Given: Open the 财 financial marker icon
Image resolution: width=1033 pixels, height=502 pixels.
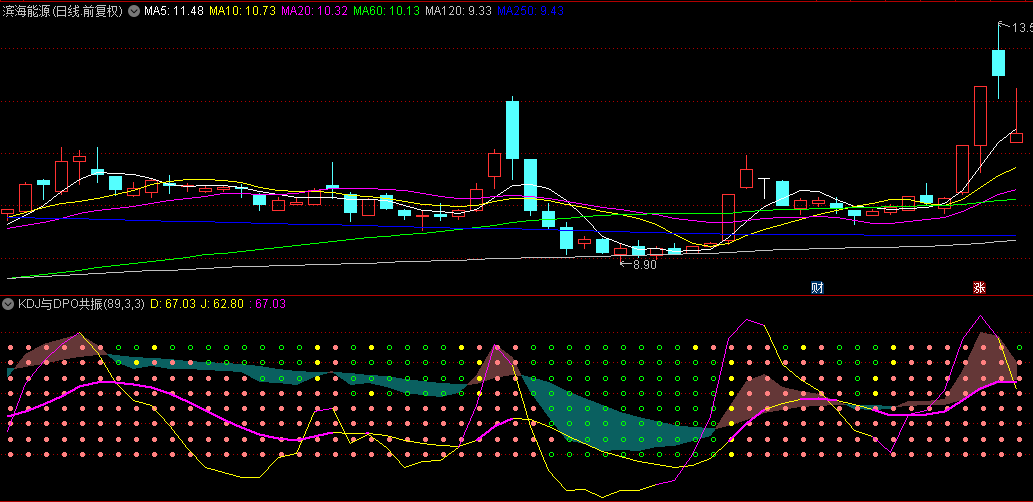Looking at the screenshot, I should coord(817,288).
